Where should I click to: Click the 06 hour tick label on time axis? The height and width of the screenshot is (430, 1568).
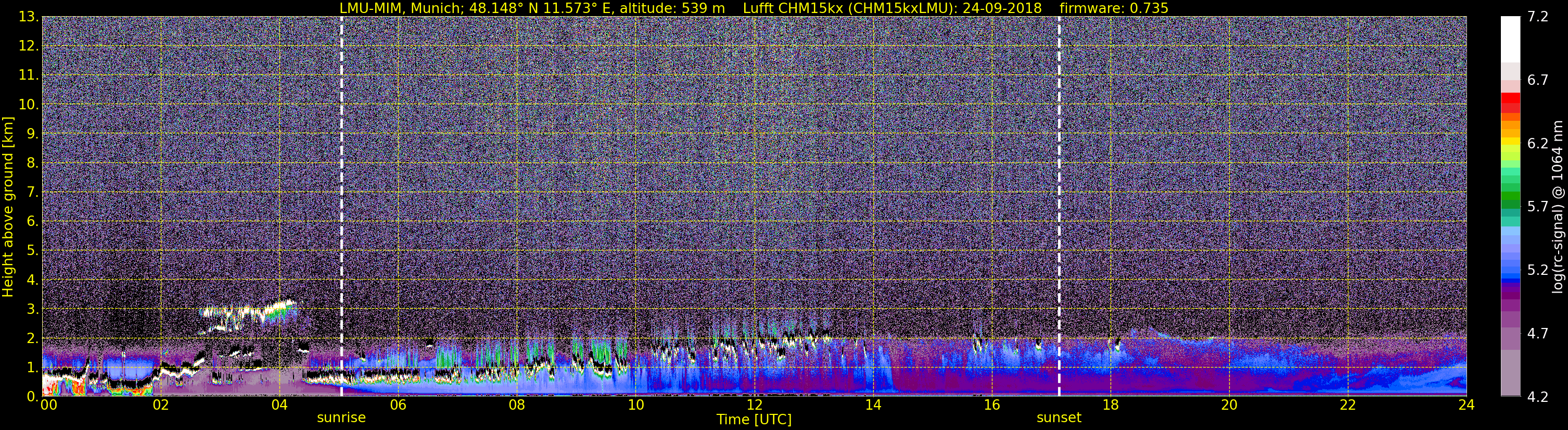click(398, 405)
